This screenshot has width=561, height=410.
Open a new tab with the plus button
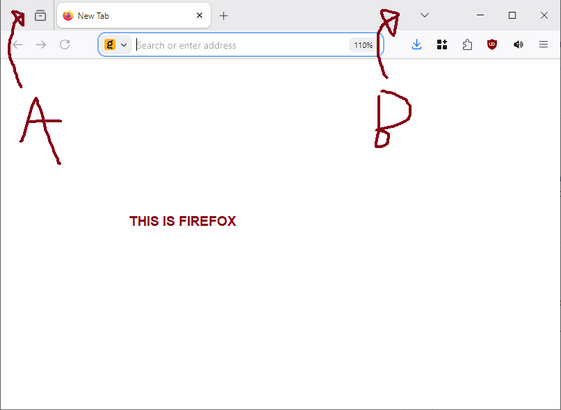click(x=224, y=16)
